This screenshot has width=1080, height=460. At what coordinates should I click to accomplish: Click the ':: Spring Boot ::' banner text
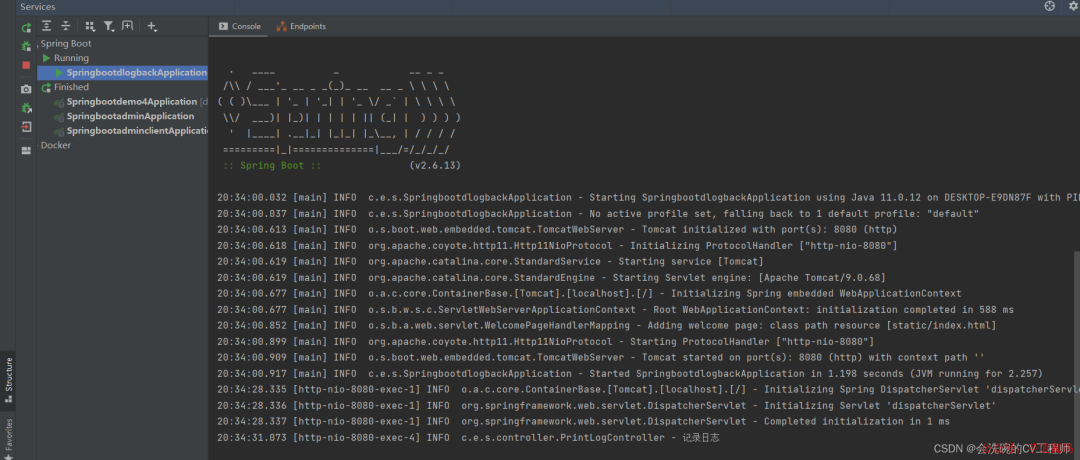(x=272, y=165)
